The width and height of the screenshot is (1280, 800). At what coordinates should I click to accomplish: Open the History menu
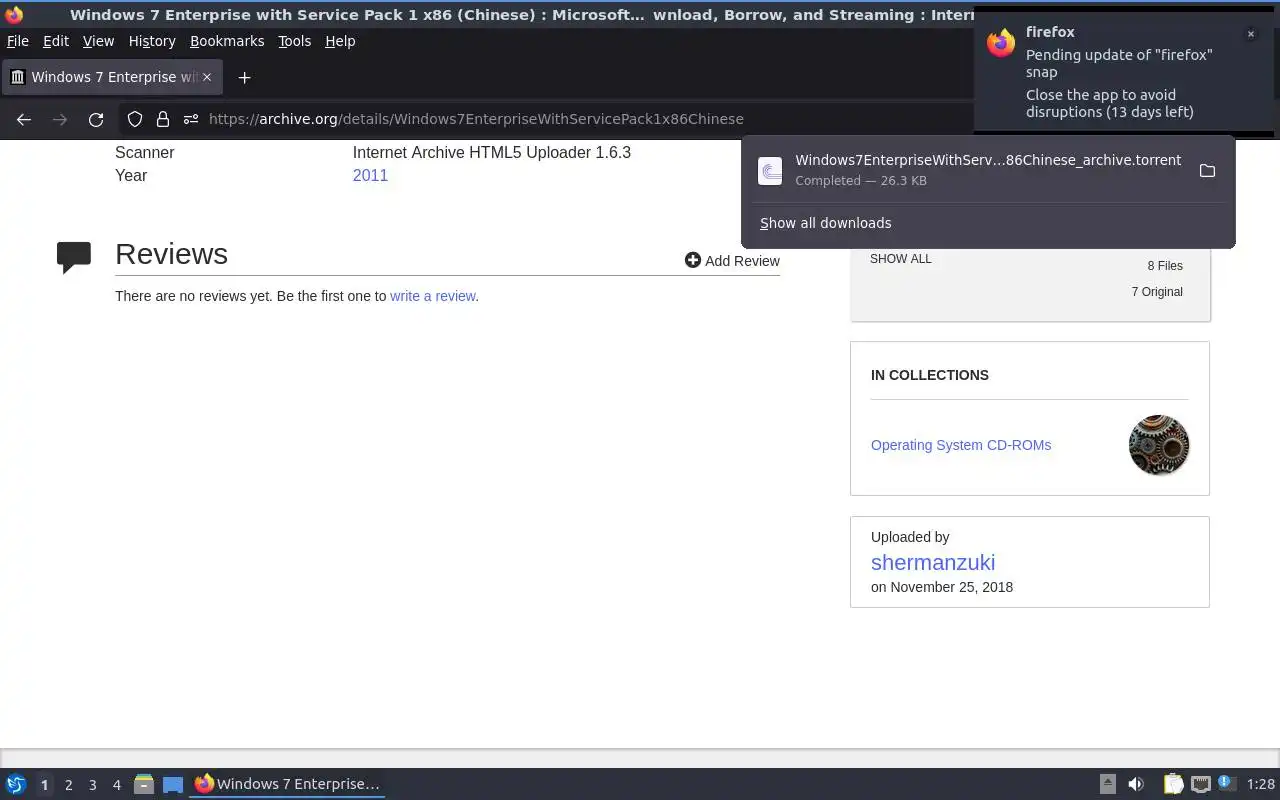(152, 41)
